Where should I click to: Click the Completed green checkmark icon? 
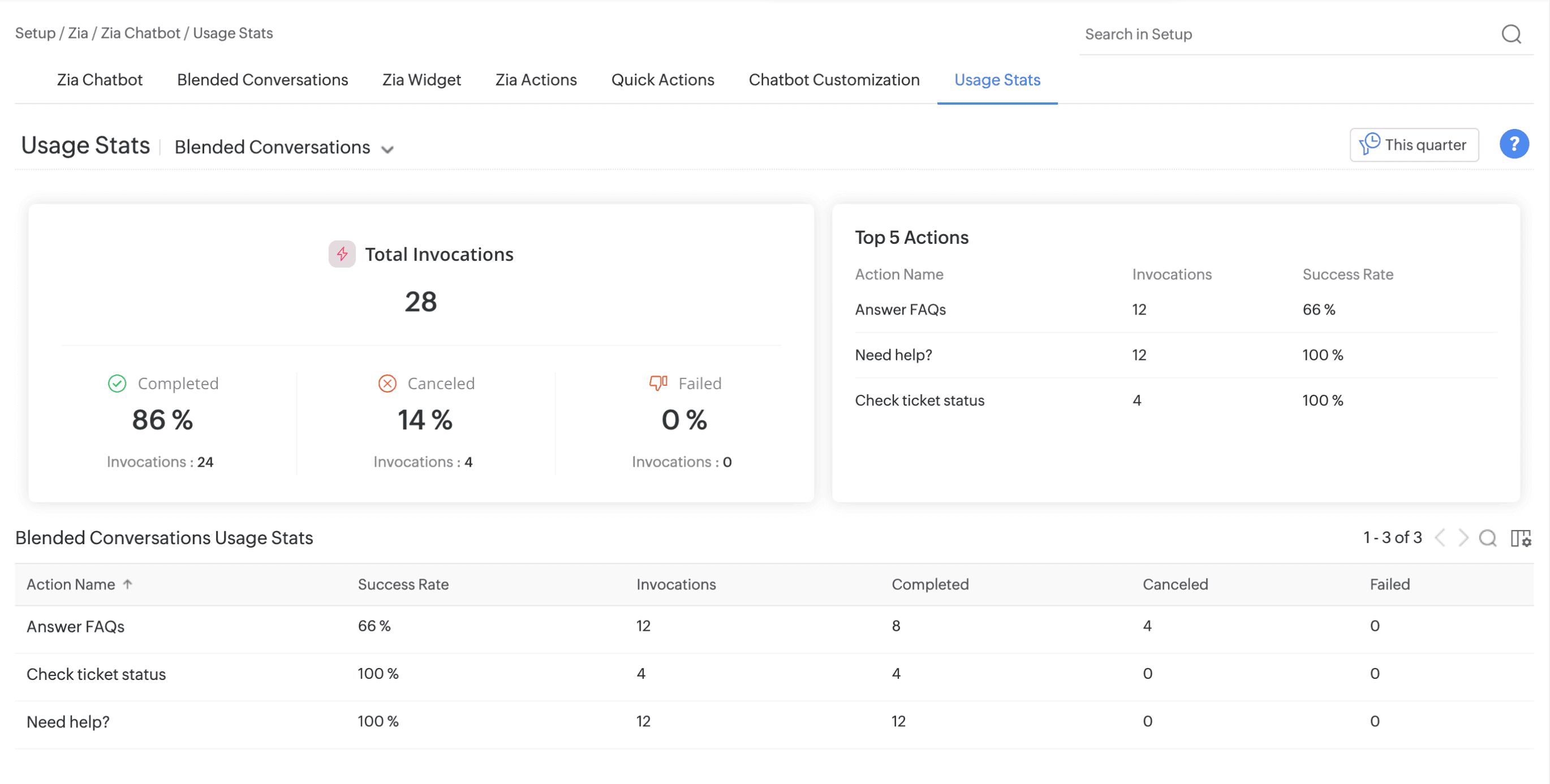pyautogui.click(x=117, y=384)
